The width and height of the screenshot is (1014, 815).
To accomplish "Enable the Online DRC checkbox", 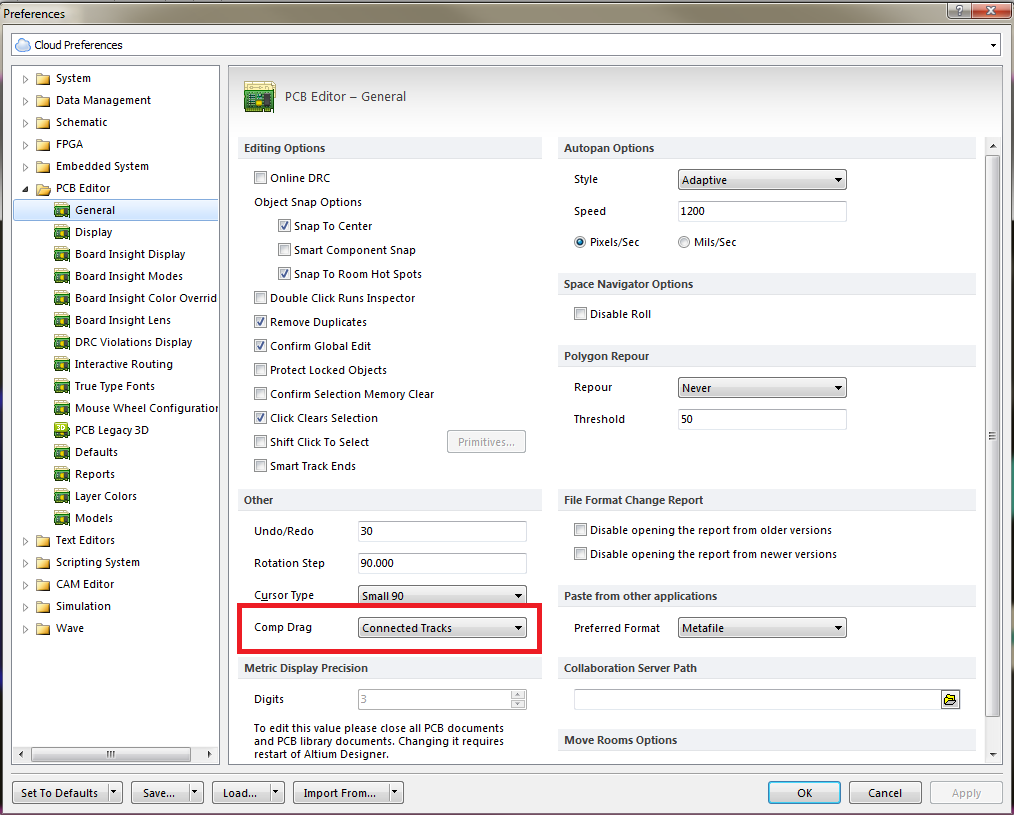I will coord(261,177).
